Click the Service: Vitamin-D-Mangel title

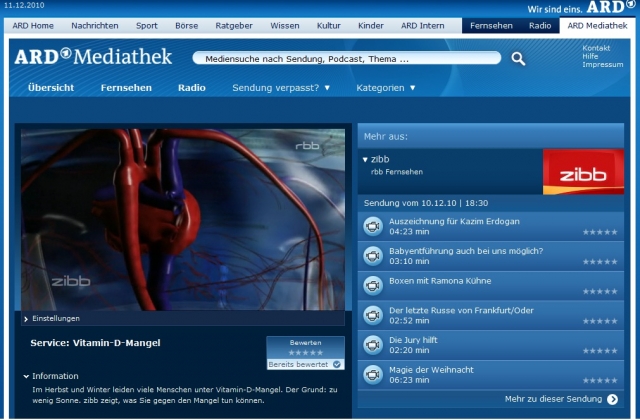(95, 343)
